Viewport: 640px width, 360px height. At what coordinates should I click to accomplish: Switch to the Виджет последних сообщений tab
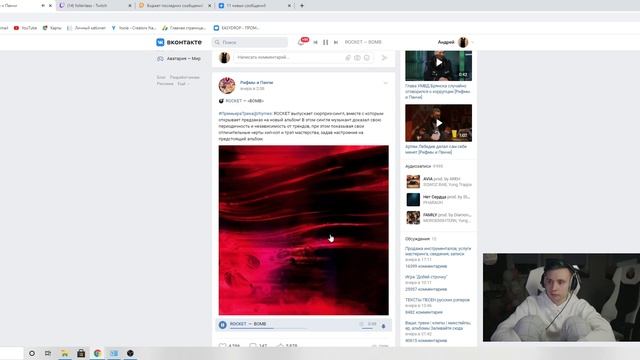[x=175, y=6]
